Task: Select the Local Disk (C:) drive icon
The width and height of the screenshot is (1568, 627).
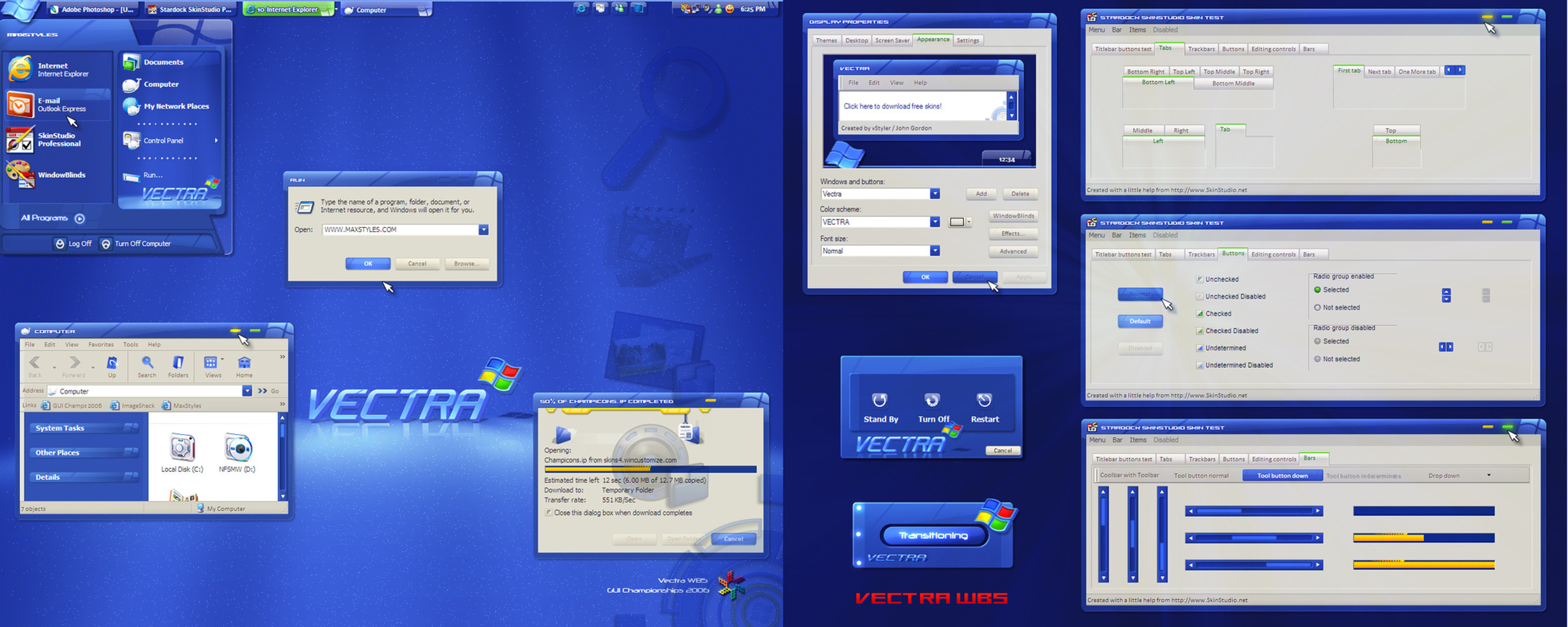Action: pyautogui.click(x=182, y=447)
